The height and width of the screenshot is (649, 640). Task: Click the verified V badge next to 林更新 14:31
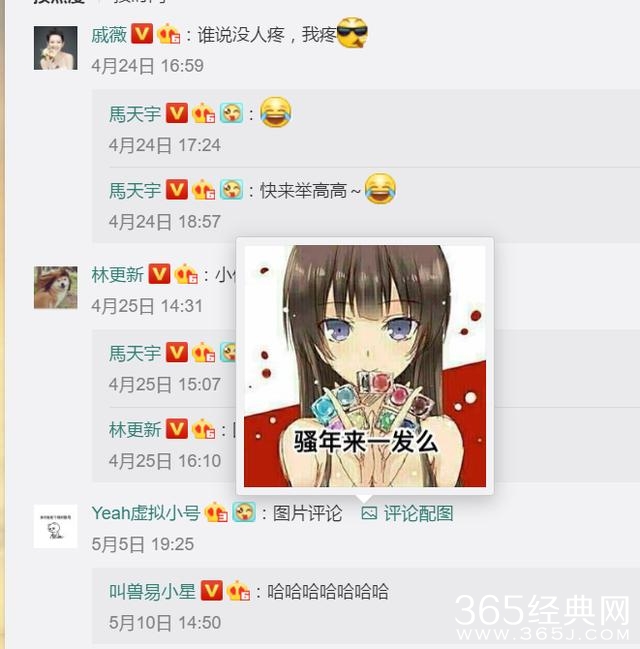(x=159, y=274)
